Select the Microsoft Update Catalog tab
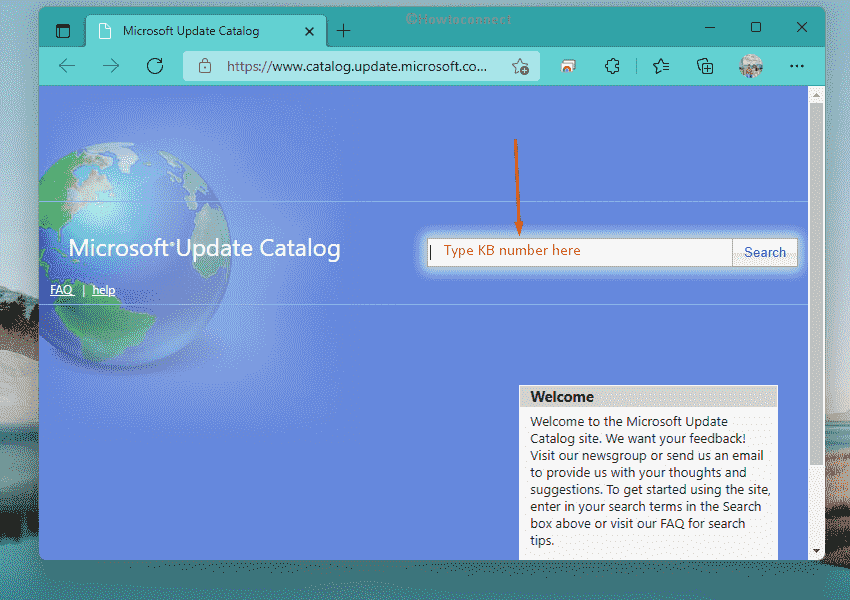 coord(206,31)
